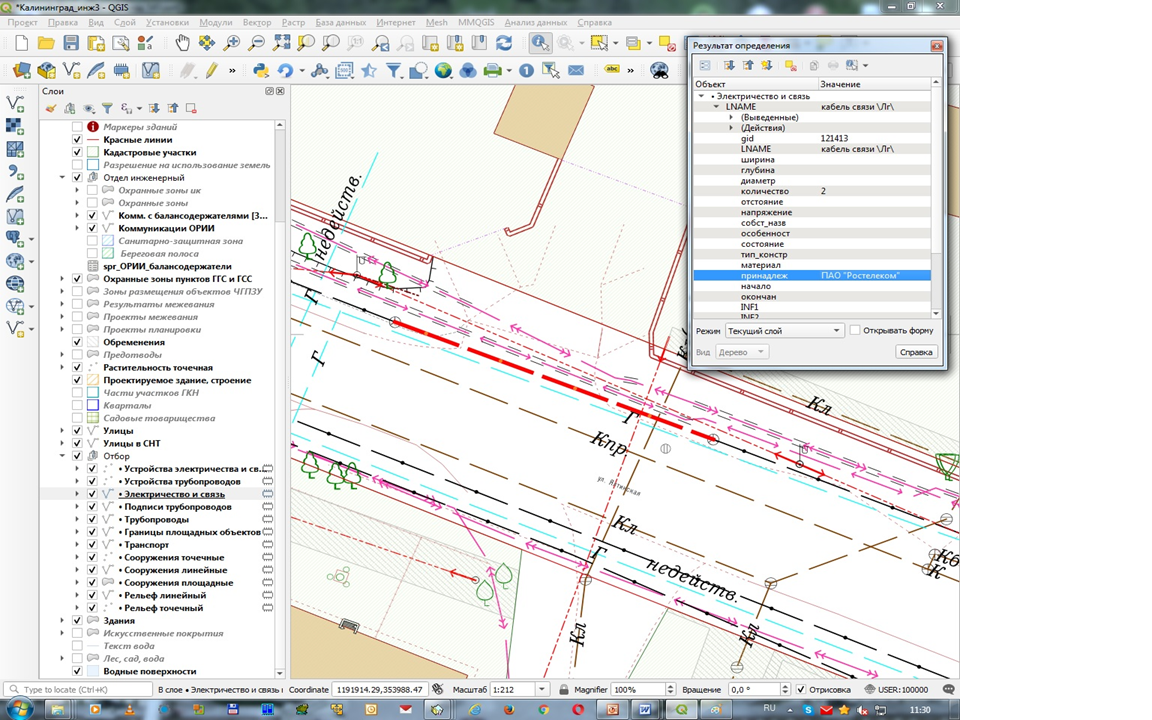Click the Refresh map icon
This screenshot has width=1152, height=720.
tap(504, 43)
